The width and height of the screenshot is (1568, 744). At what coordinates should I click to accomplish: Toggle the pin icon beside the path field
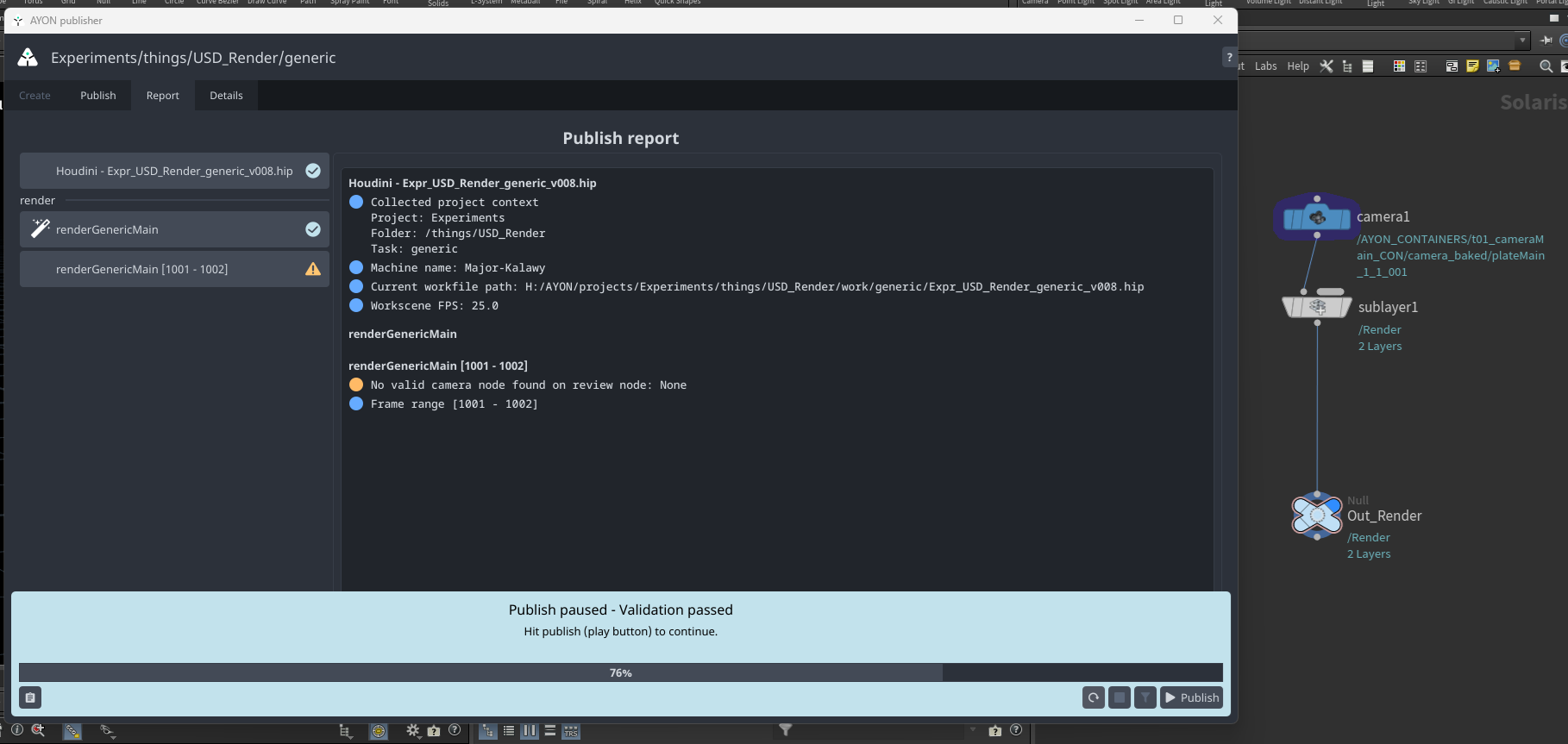pos(1546,40)
